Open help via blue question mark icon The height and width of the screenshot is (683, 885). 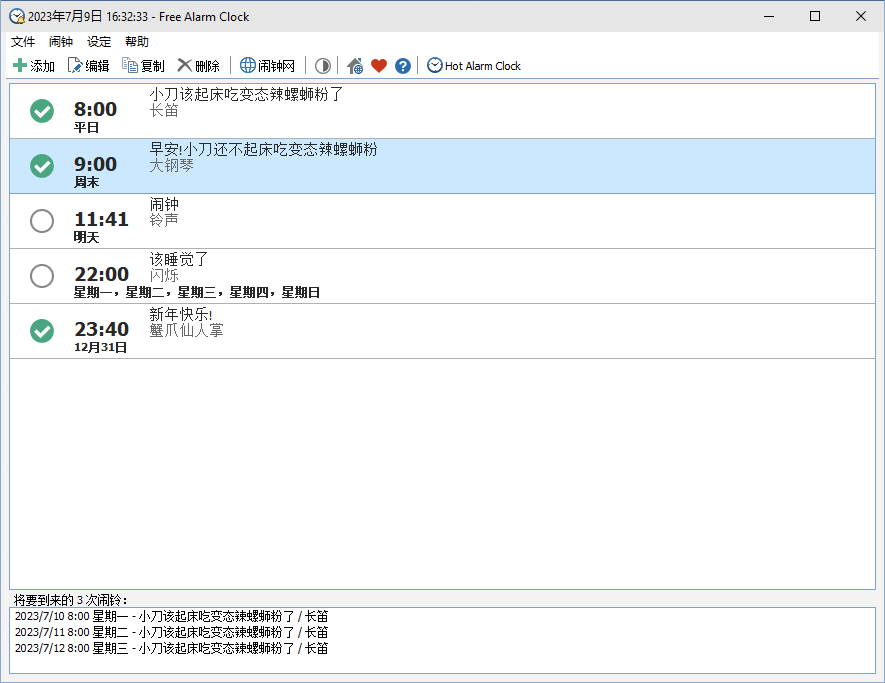(x=403, y=66)
